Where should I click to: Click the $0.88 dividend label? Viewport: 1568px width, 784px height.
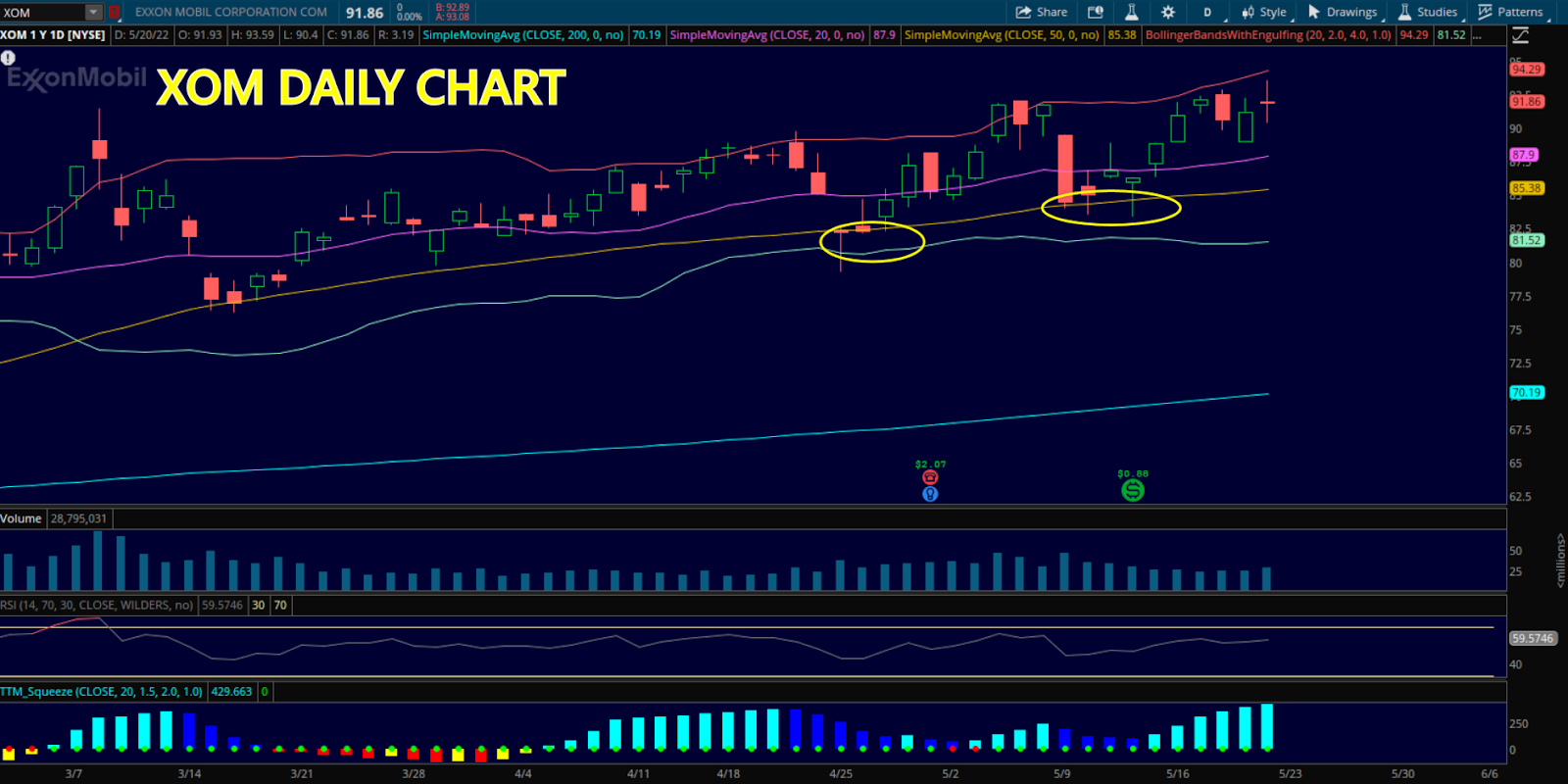point(1133,473)
